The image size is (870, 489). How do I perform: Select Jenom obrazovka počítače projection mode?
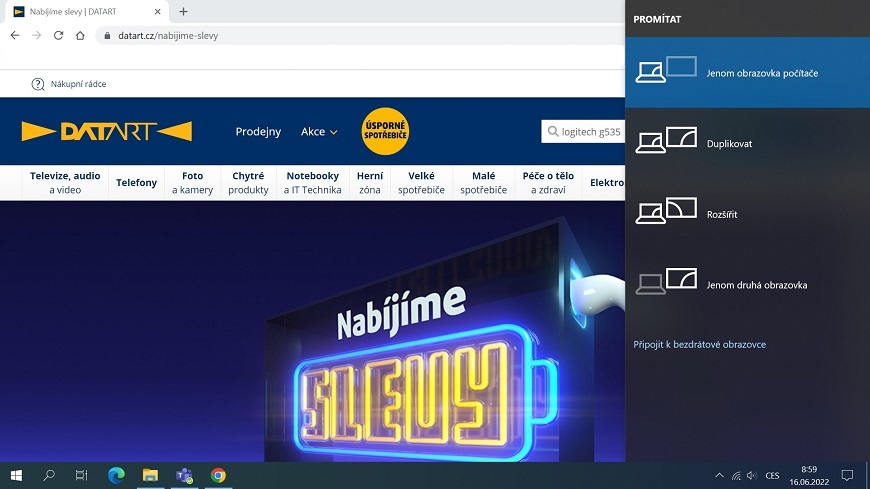click(x=747, y=73)
